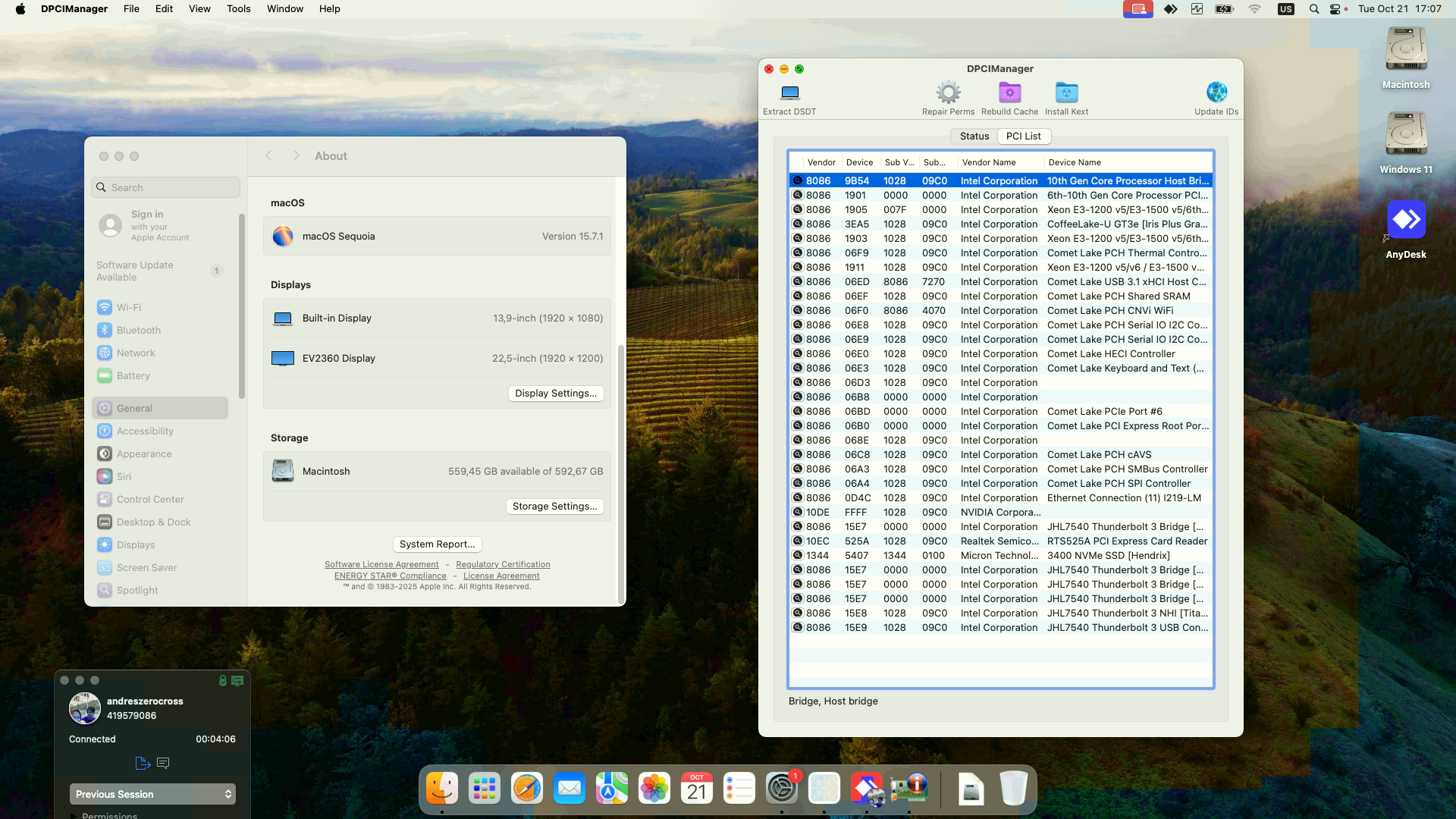Open the Window menu
The image size is (1456, 819).
(x=284, y=8)
